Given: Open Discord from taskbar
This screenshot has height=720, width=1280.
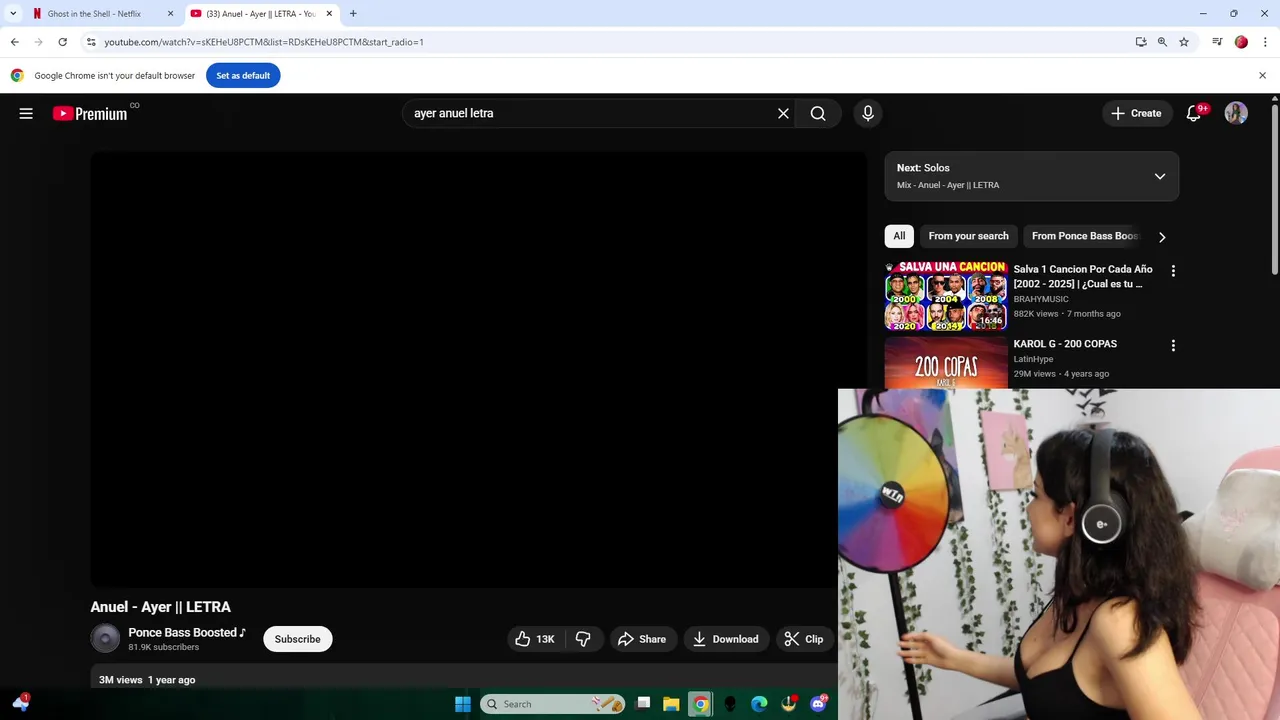Looking at the screenshot, I should [x=819, y=704].
